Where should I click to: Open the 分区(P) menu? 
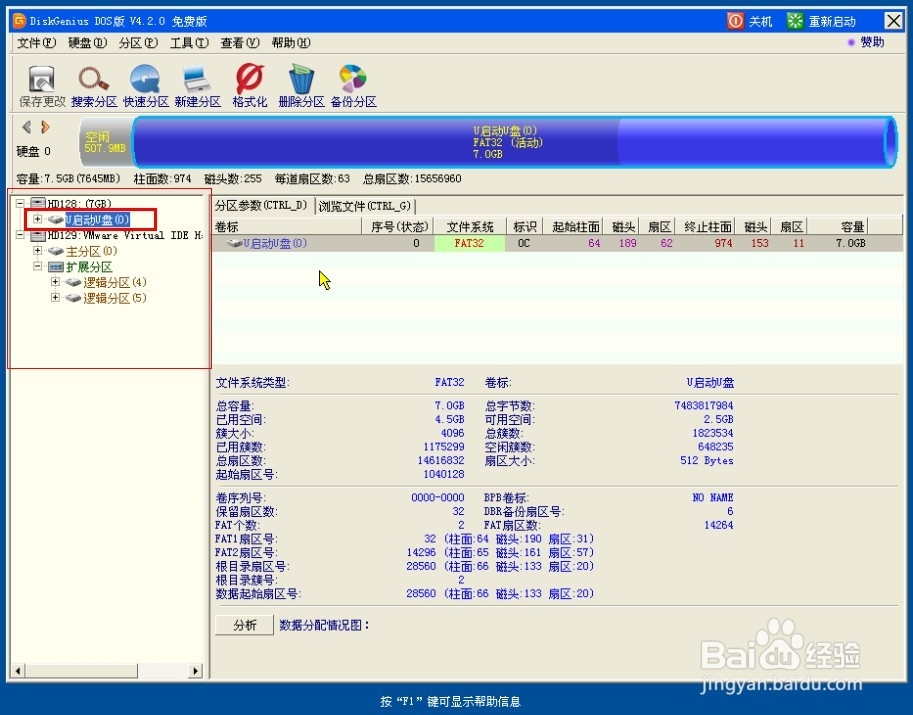click(138, 43)
